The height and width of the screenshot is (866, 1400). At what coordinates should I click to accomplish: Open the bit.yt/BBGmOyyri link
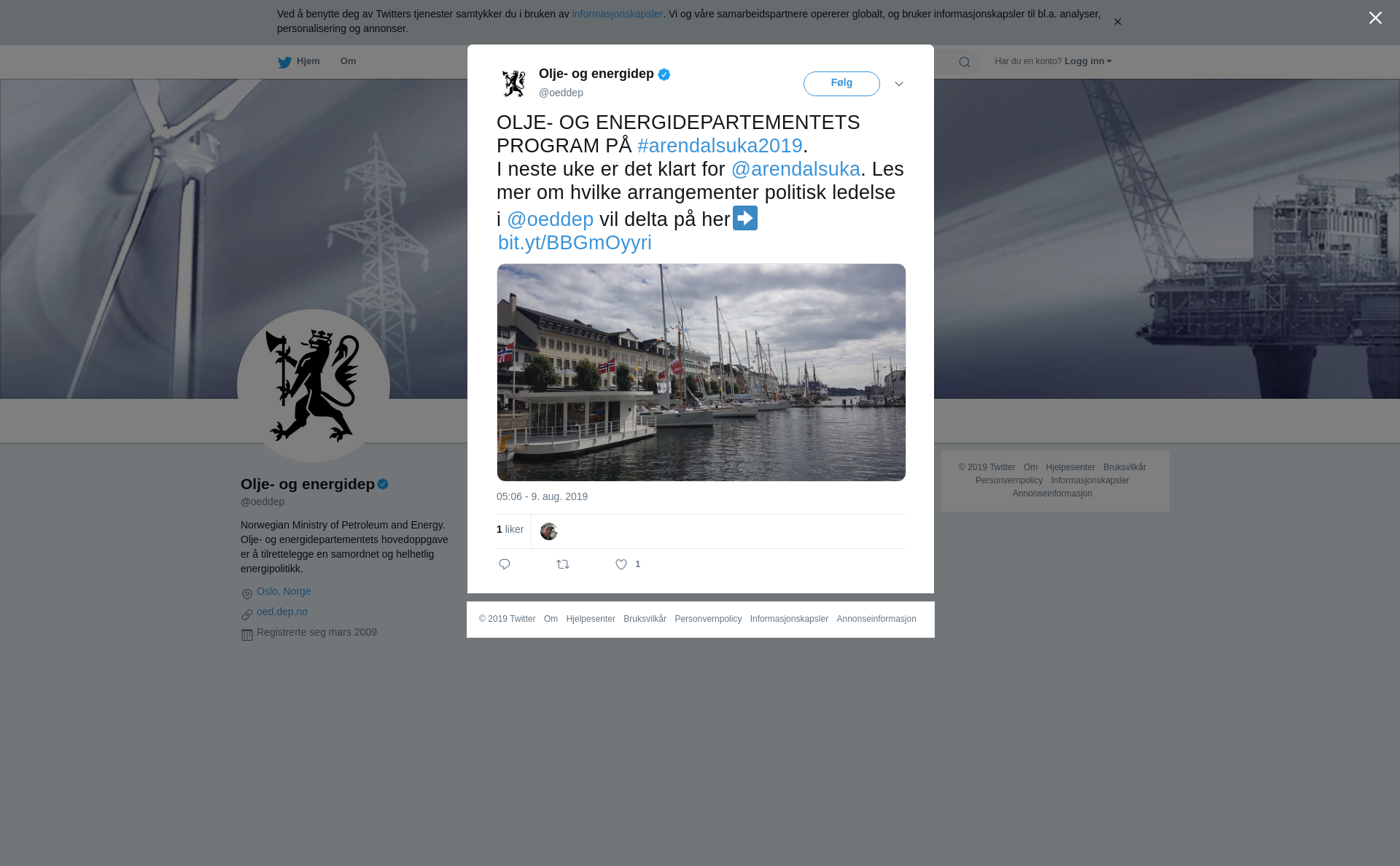(575, 243)
